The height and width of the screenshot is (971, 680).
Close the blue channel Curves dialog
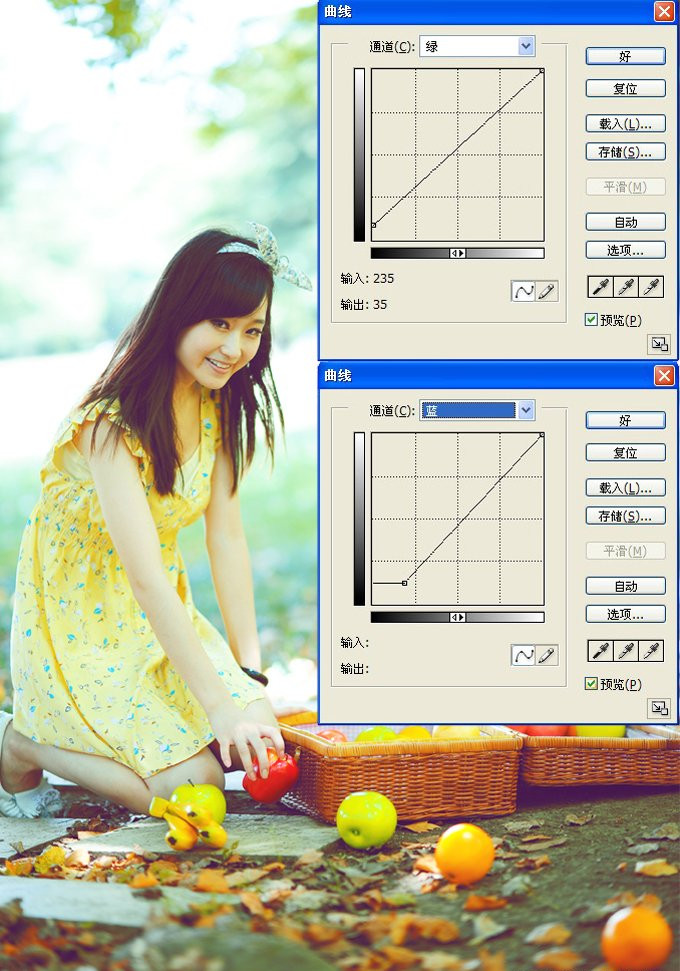[664, 375]
